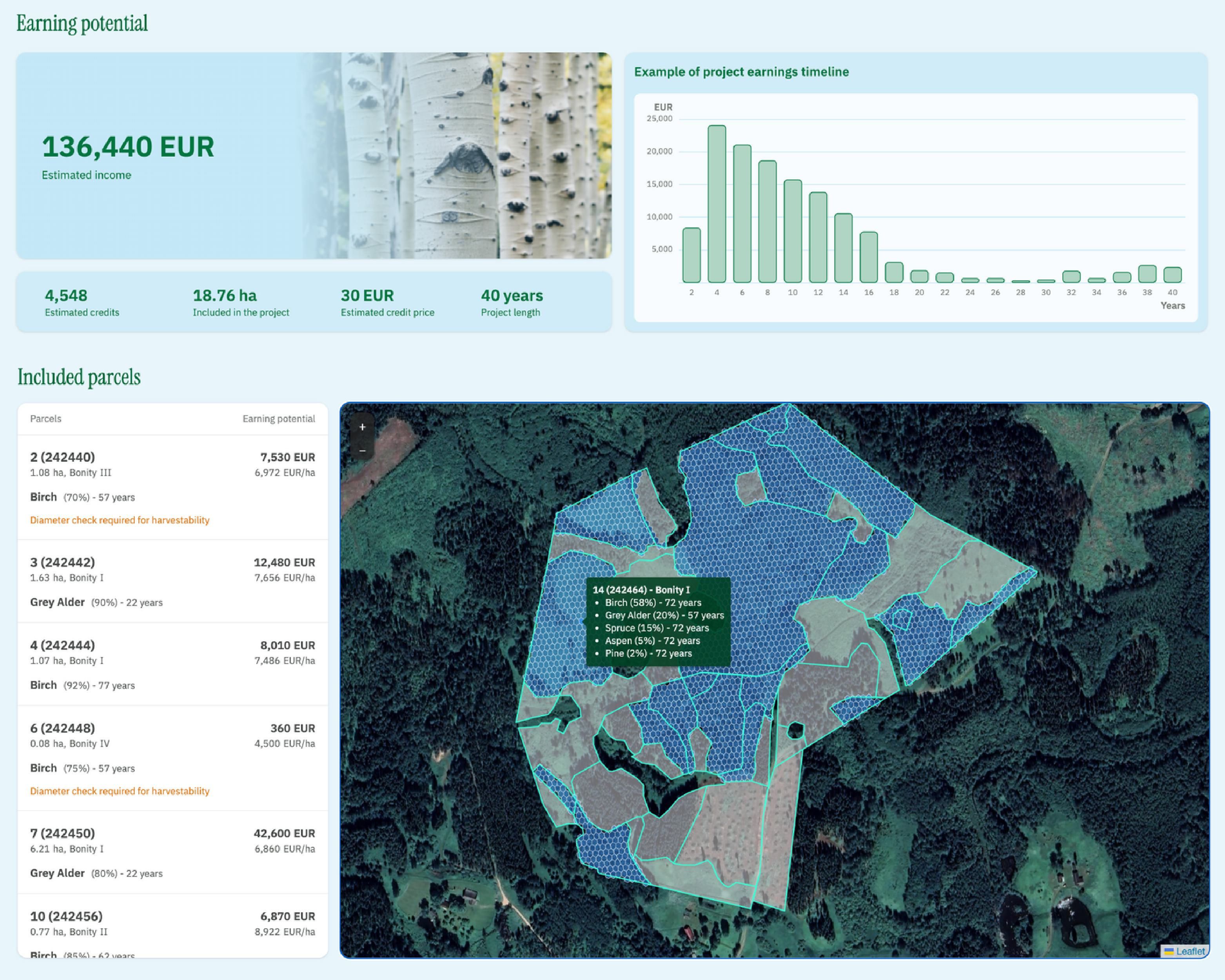The width and height of the screenshot is (1225, 980).
Task: Click the 7,656 EUR/ha rate
Action: tap(285, 578)
